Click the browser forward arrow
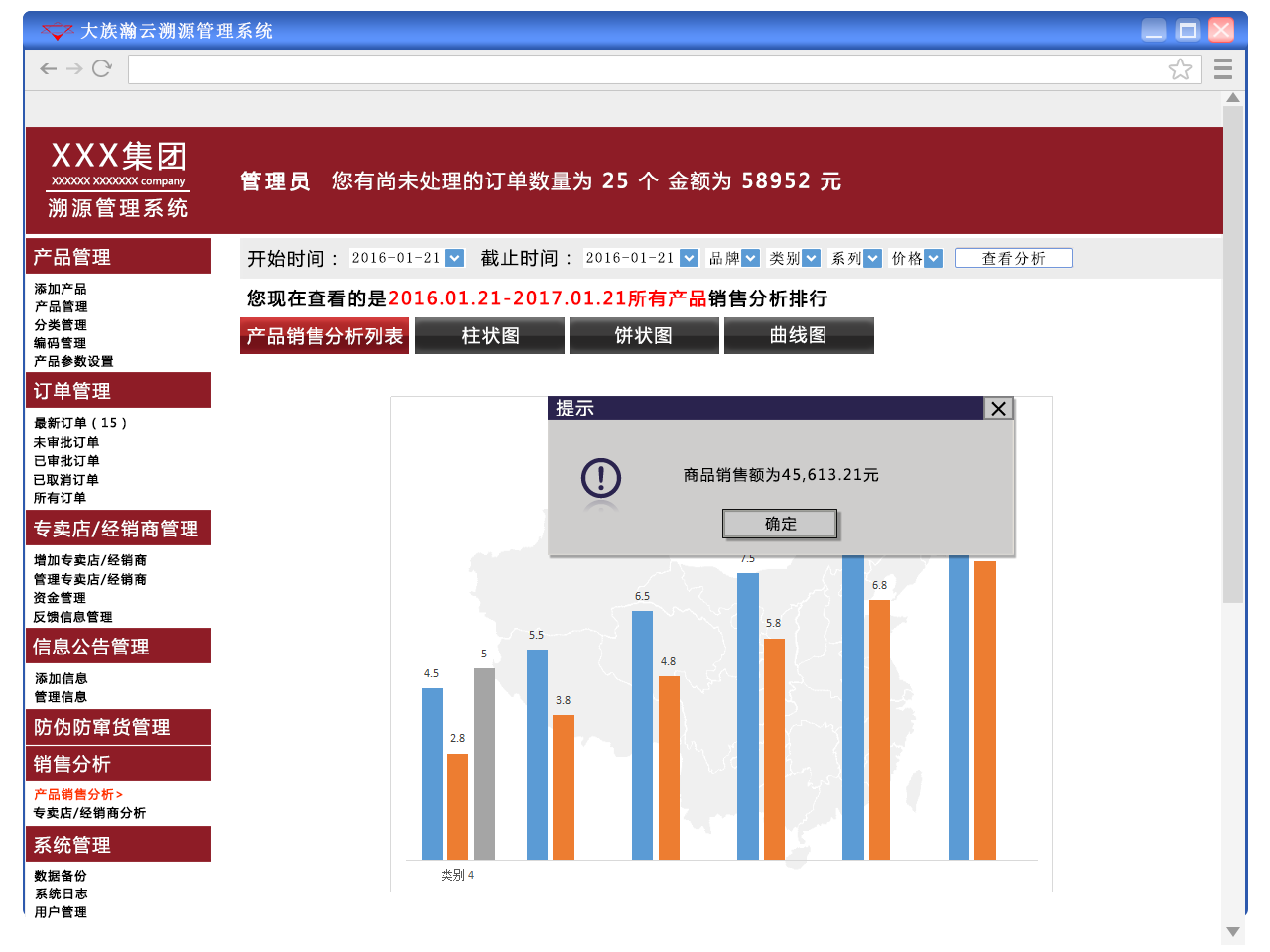1270x952 pixels. pos(74,68)
